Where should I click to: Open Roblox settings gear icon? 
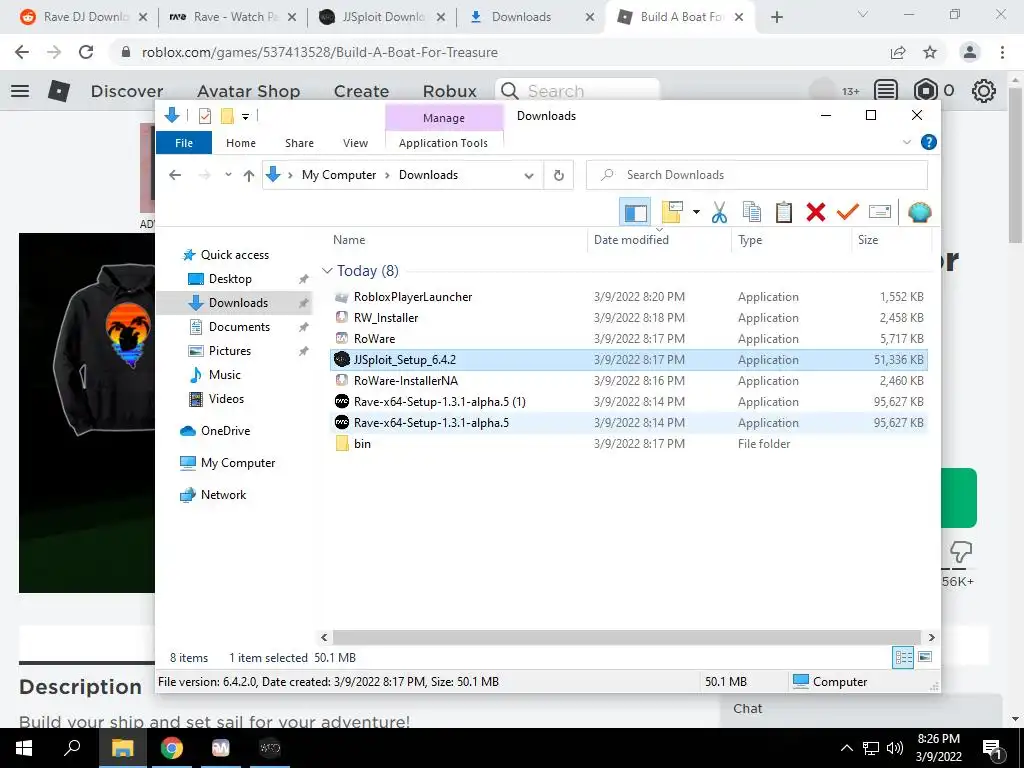pyautogui.click(x=984, y=91)
